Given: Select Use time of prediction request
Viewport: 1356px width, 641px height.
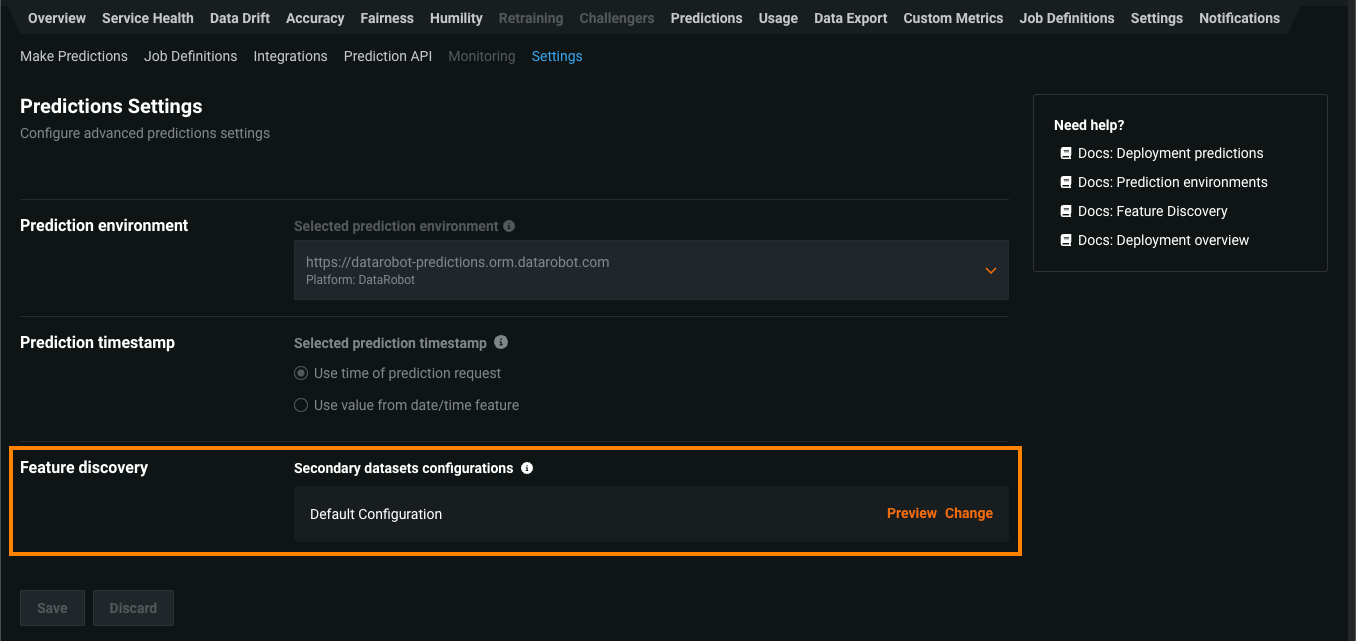Looking at the screenshot, I should pyautogui.click(x=301, y=373).
